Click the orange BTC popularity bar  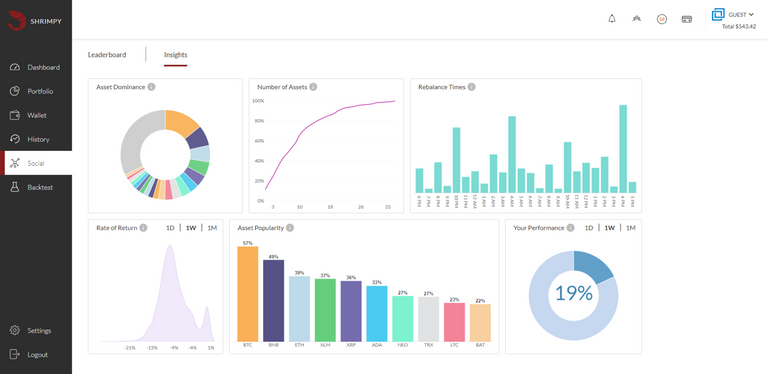pyautogui.click(x=248, y=294)
